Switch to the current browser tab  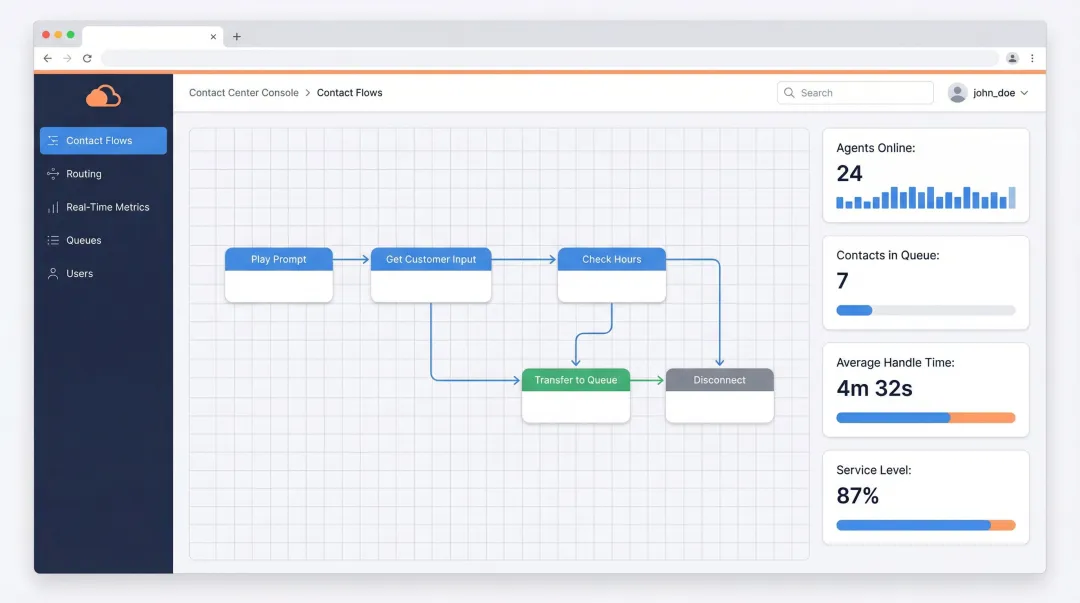click(150, 34)
